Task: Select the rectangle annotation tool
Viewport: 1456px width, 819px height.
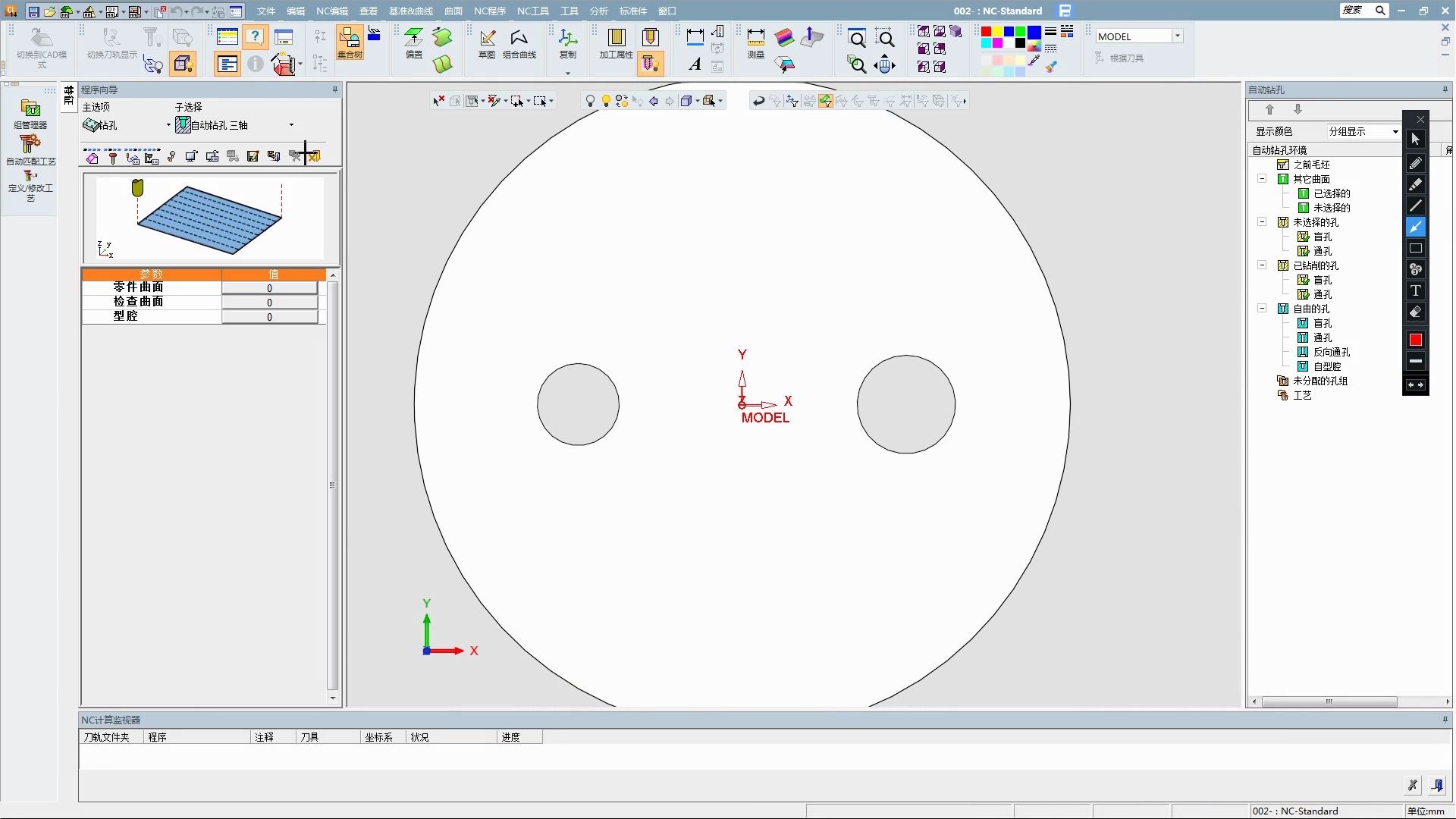Action: [1415, 248]
